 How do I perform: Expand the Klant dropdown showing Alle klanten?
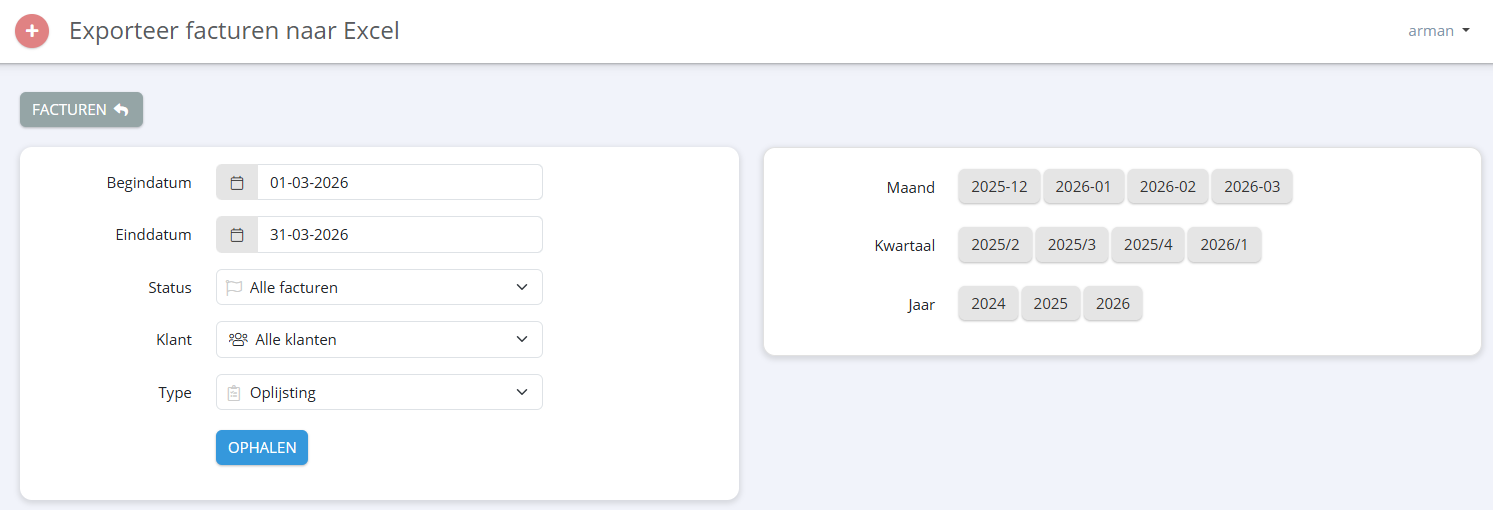(x=379, y=339)
